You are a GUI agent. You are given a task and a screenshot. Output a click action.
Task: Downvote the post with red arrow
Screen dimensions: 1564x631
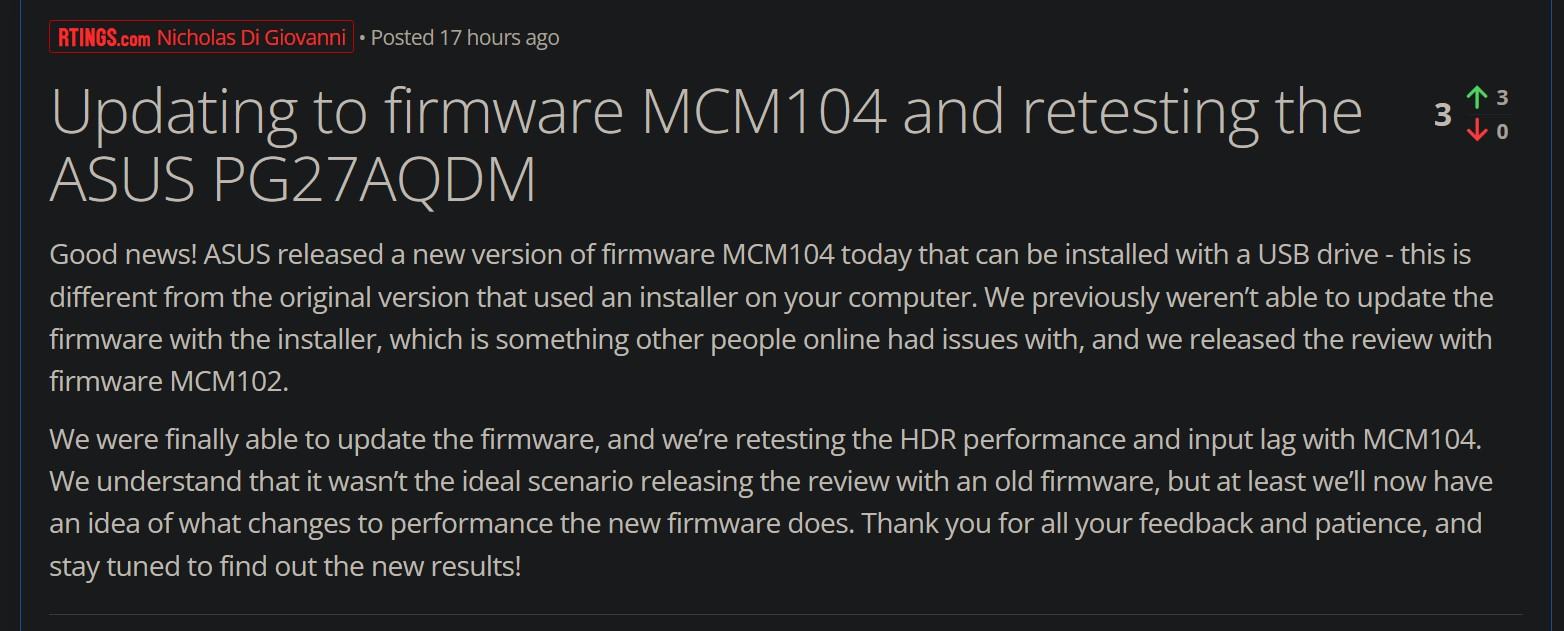(1477, 130)
